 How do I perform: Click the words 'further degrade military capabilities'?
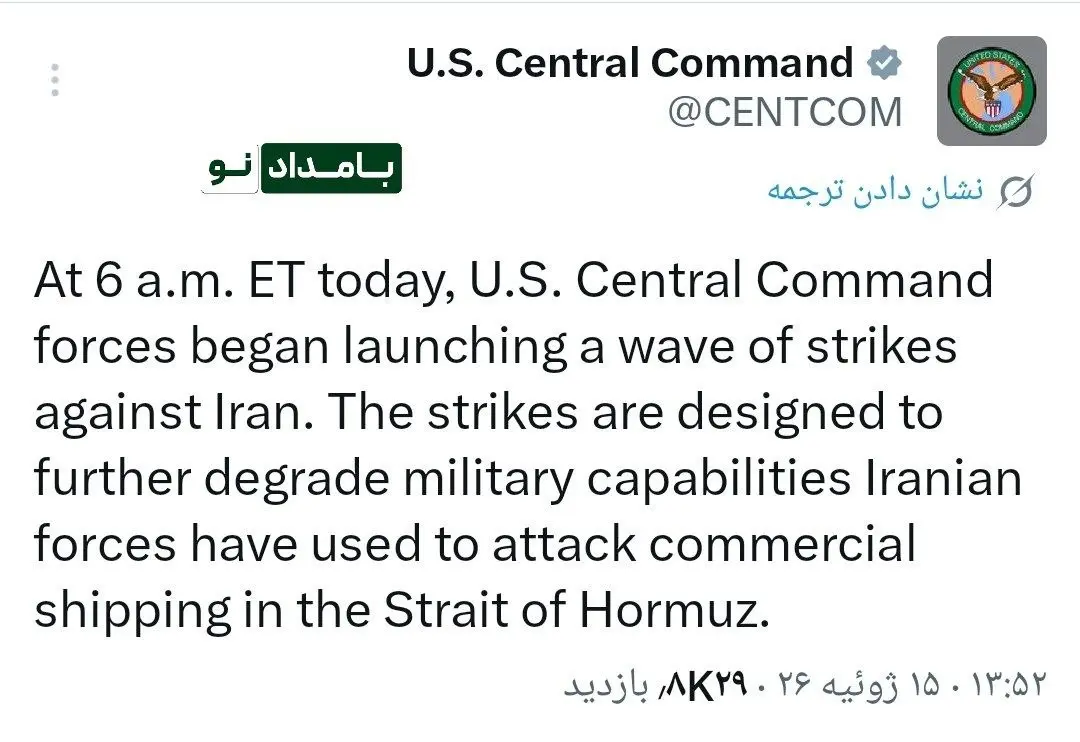pos(442,479)
